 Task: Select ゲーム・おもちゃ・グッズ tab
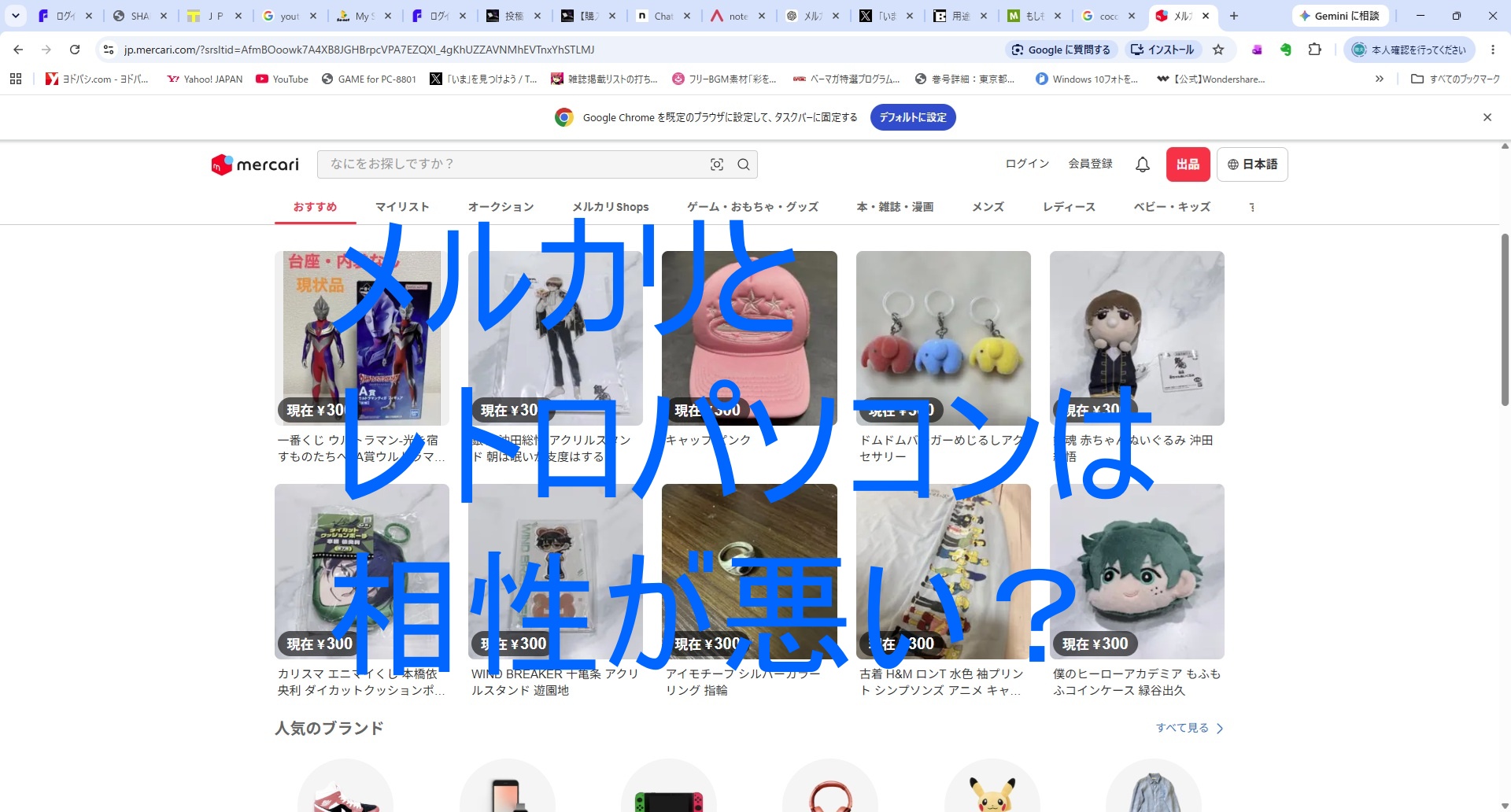[752, 207]
